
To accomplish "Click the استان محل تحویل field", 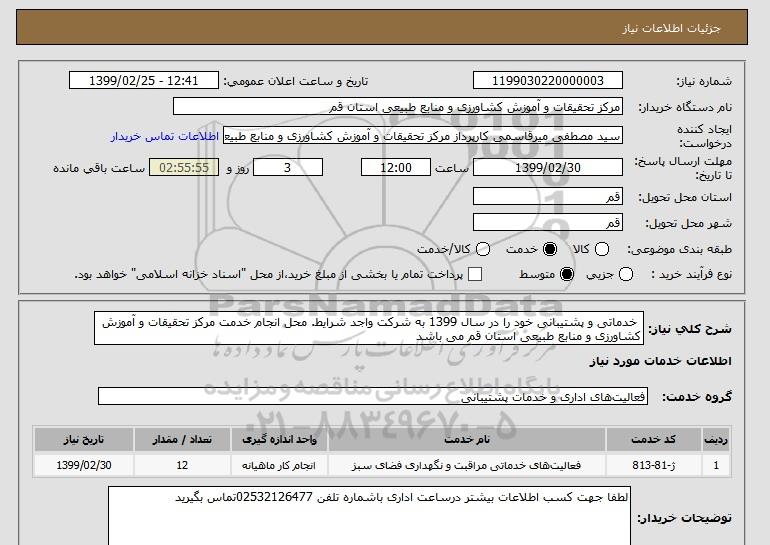I will [548, 196].
